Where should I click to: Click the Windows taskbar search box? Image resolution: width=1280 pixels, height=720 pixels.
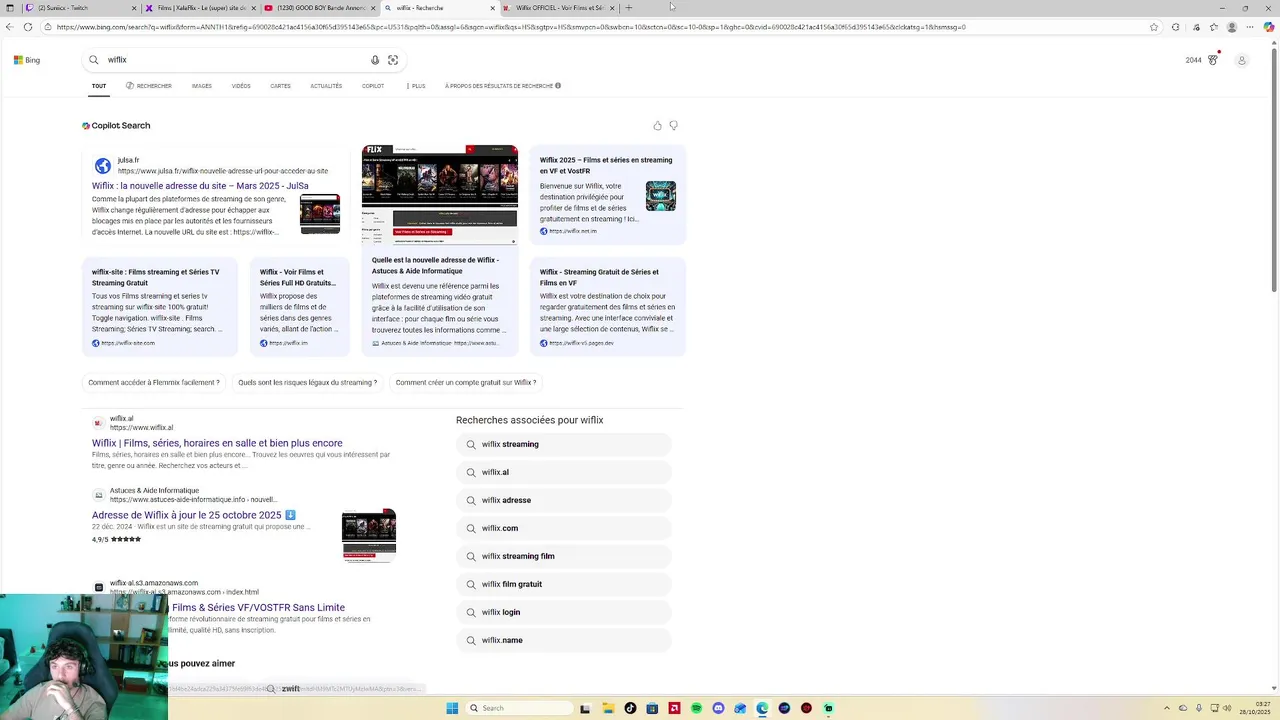pos(520,708)
